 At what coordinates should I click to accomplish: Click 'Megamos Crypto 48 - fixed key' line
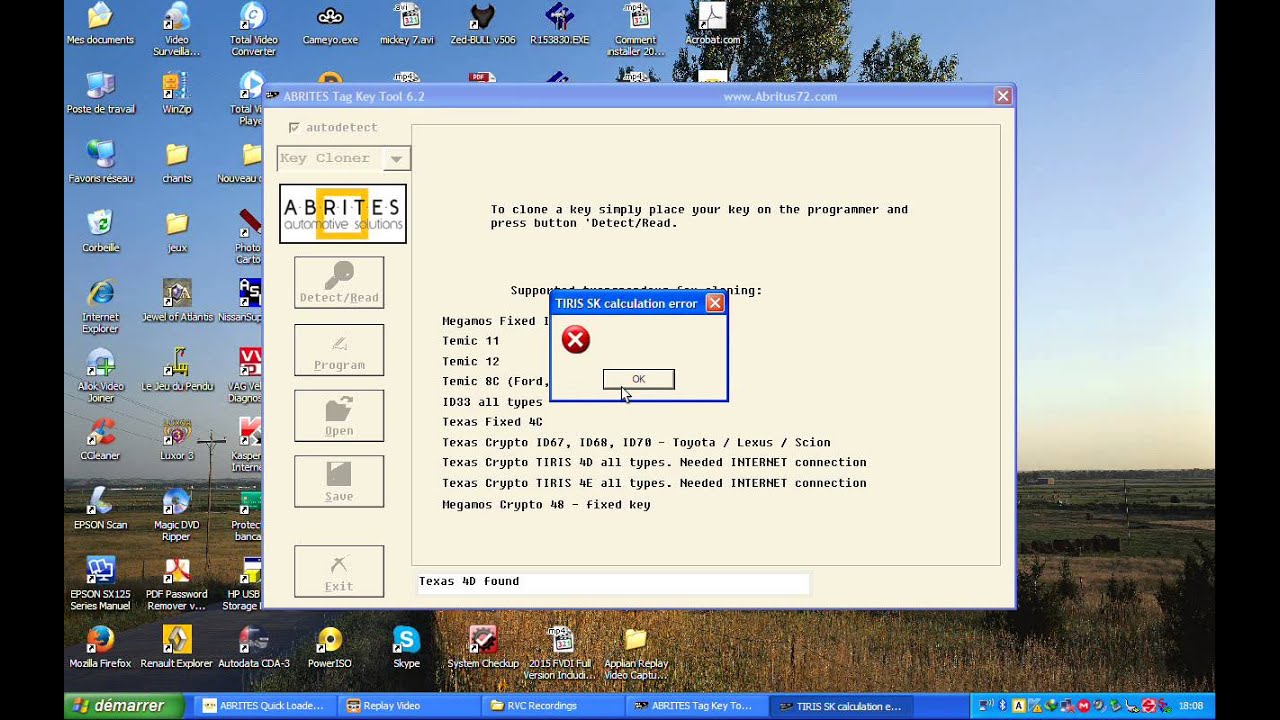click(546, 505)
